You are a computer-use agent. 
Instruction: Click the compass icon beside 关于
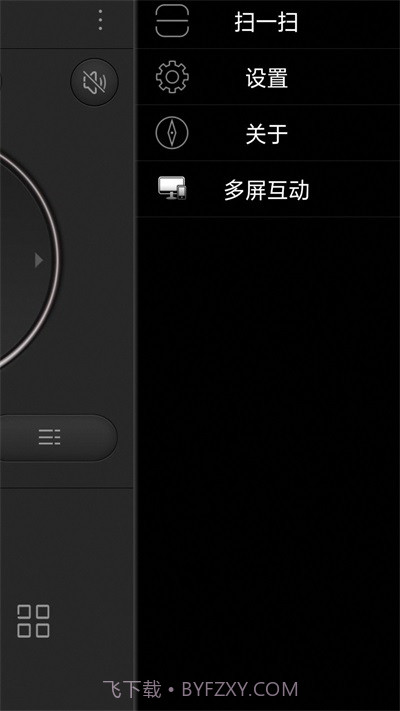[172, 133]
